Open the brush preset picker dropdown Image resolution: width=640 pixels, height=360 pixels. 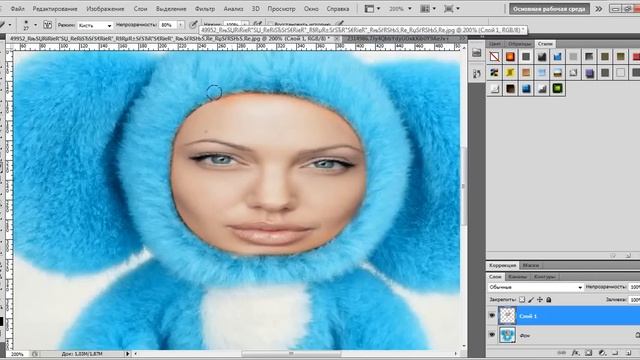(35, 25)
